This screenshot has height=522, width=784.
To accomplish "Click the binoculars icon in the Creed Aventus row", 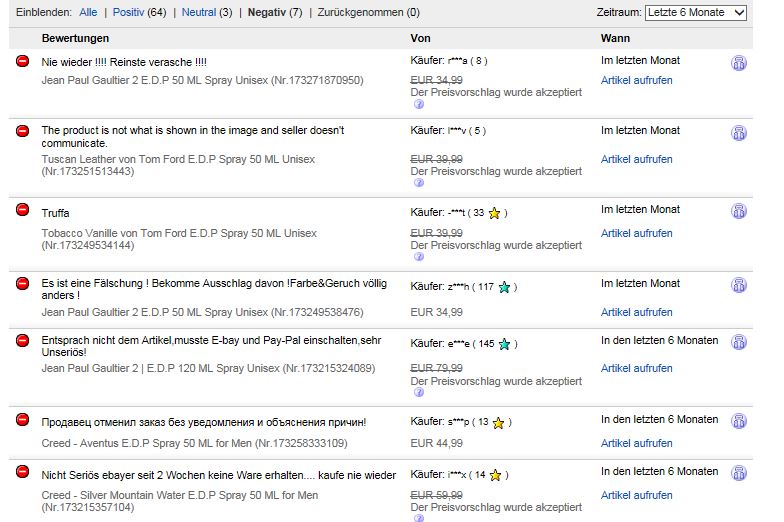I will click(x=739, y=421).
